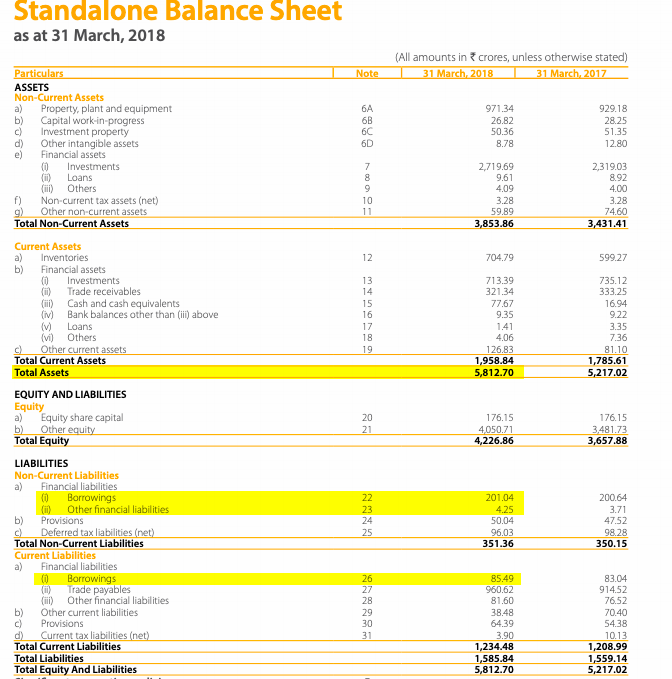Click the 1,958.84 total current assets value
This screenshot has height=679, width=672.
click(x=494, y=361)
